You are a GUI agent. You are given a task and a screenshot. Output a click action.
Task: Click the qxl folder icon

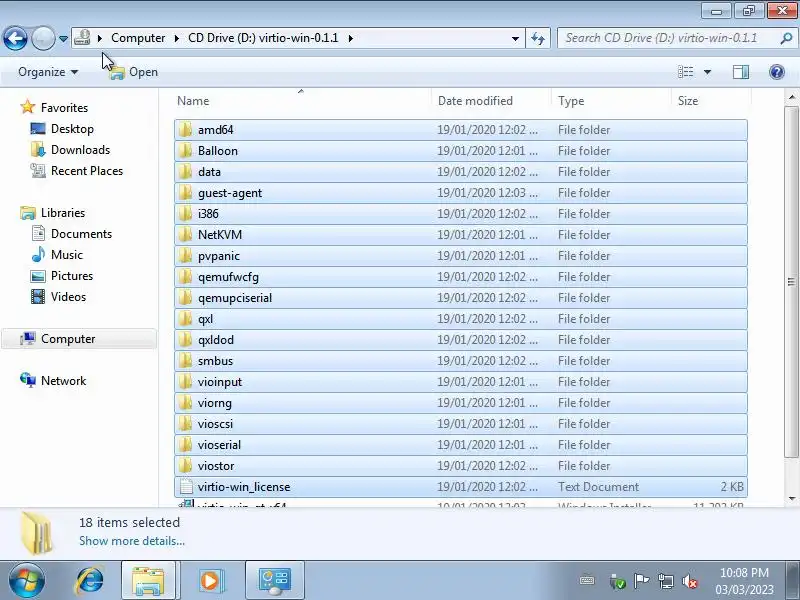[x=186, y=319]
